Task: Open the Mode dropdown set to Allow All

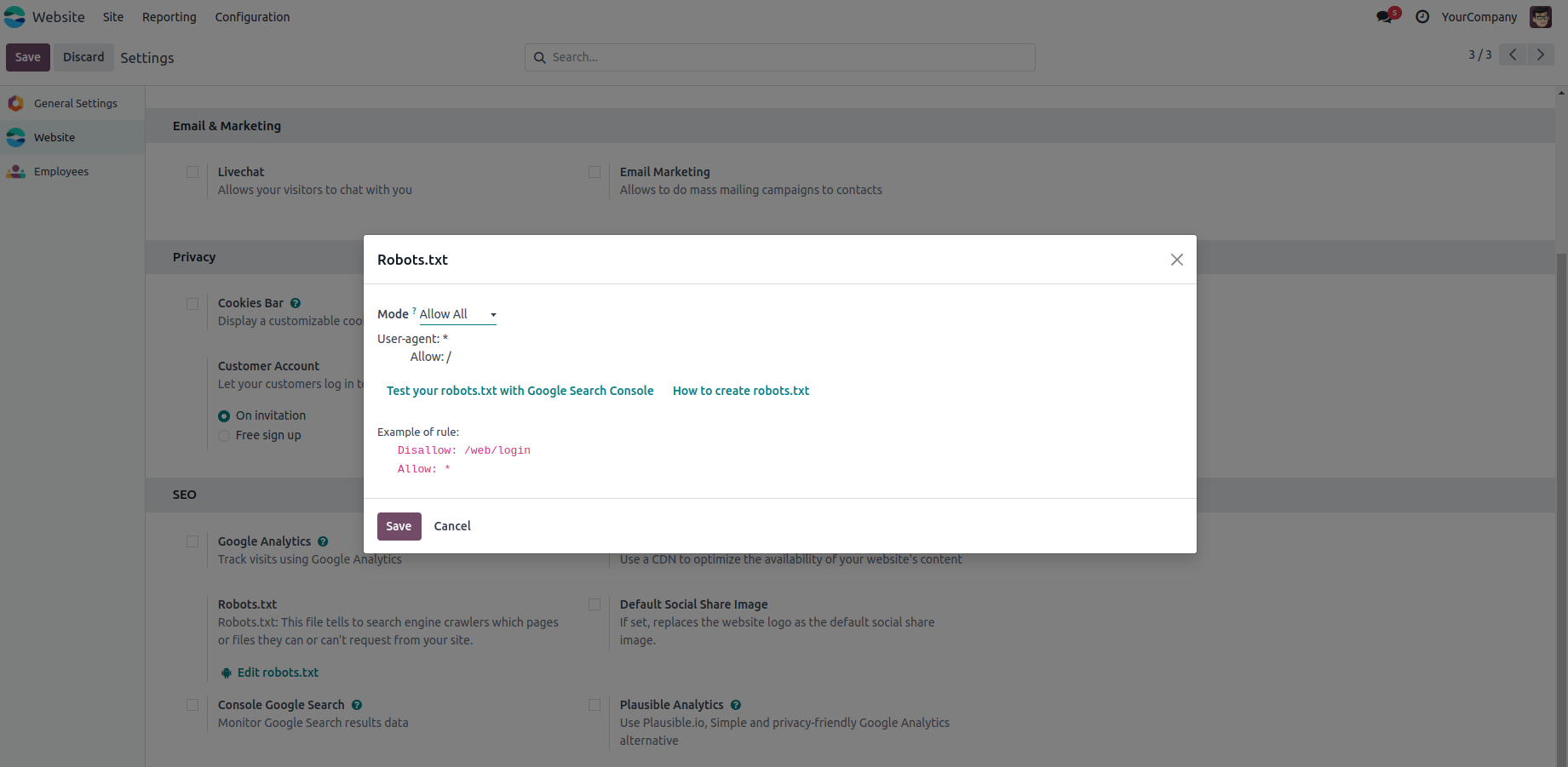Action: point(457,314)
